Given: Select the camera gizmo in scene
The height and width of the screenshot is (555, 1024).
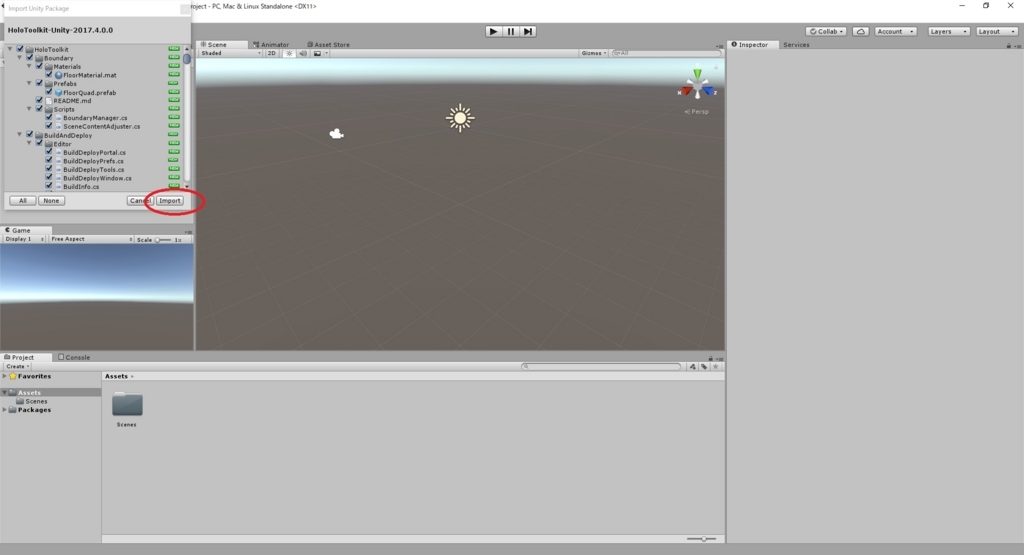Looking at the screenshot, I should tap(336, 134).
